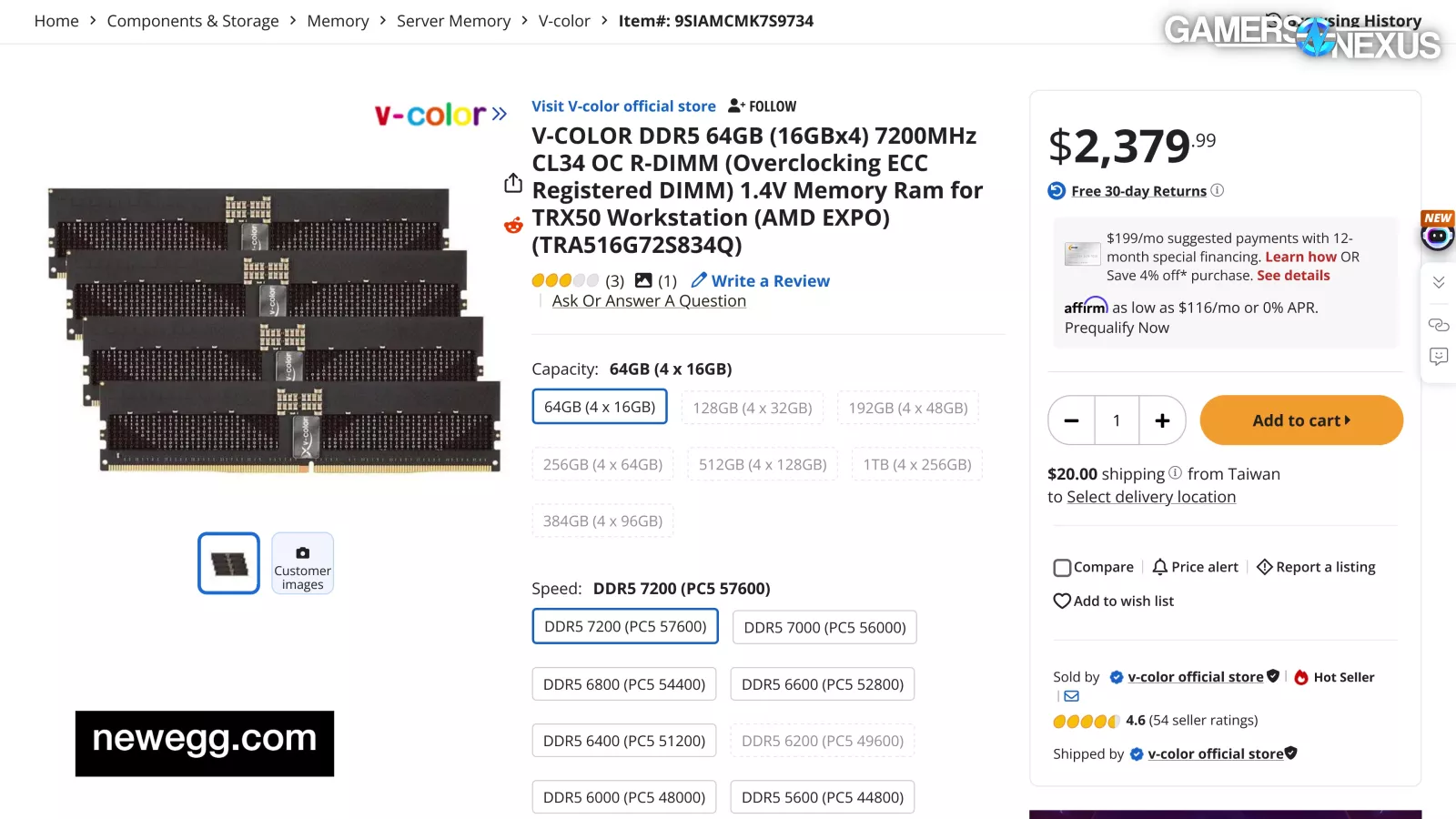Open the feedback icon on right sidebar

point(1439,356)
